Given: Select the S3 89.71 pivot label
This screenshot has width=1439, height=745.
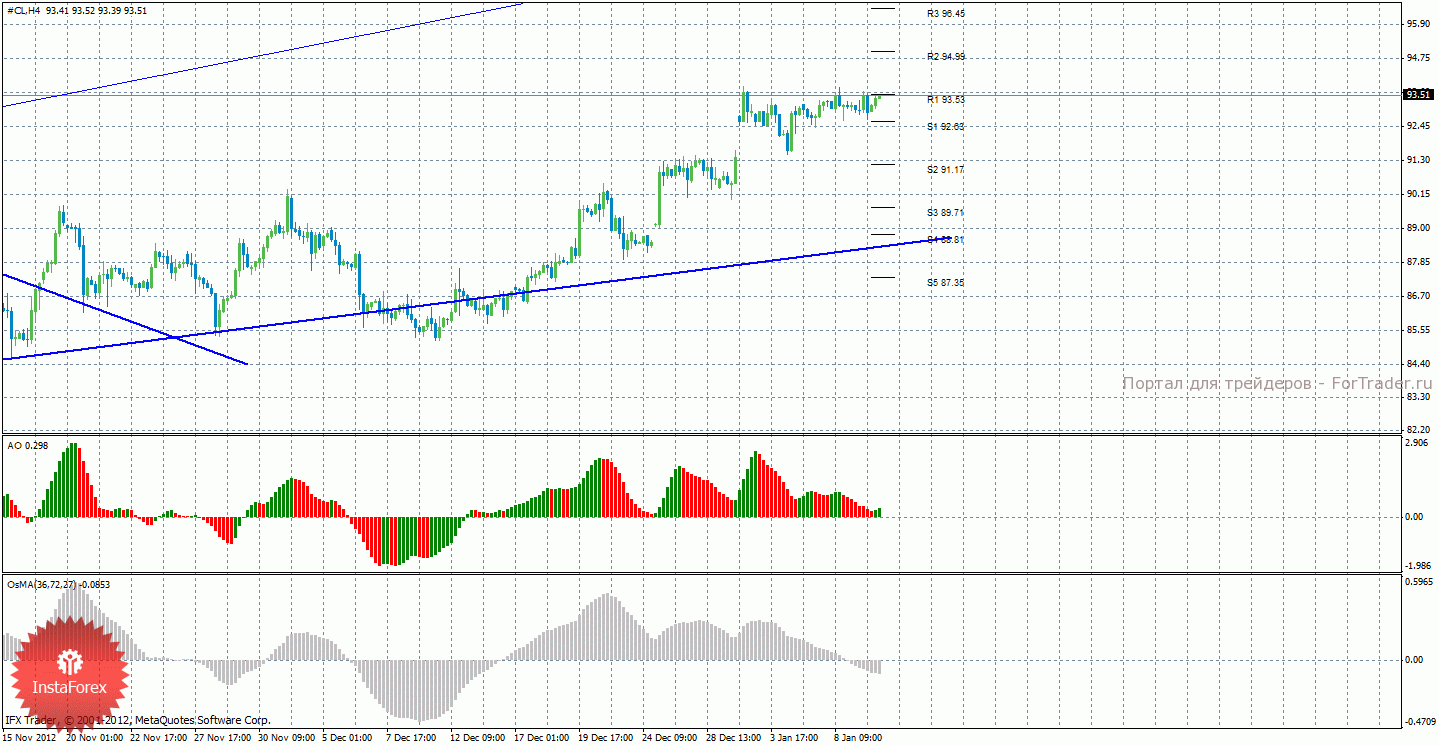Looking at the screenshot, I should pos(946,213).
